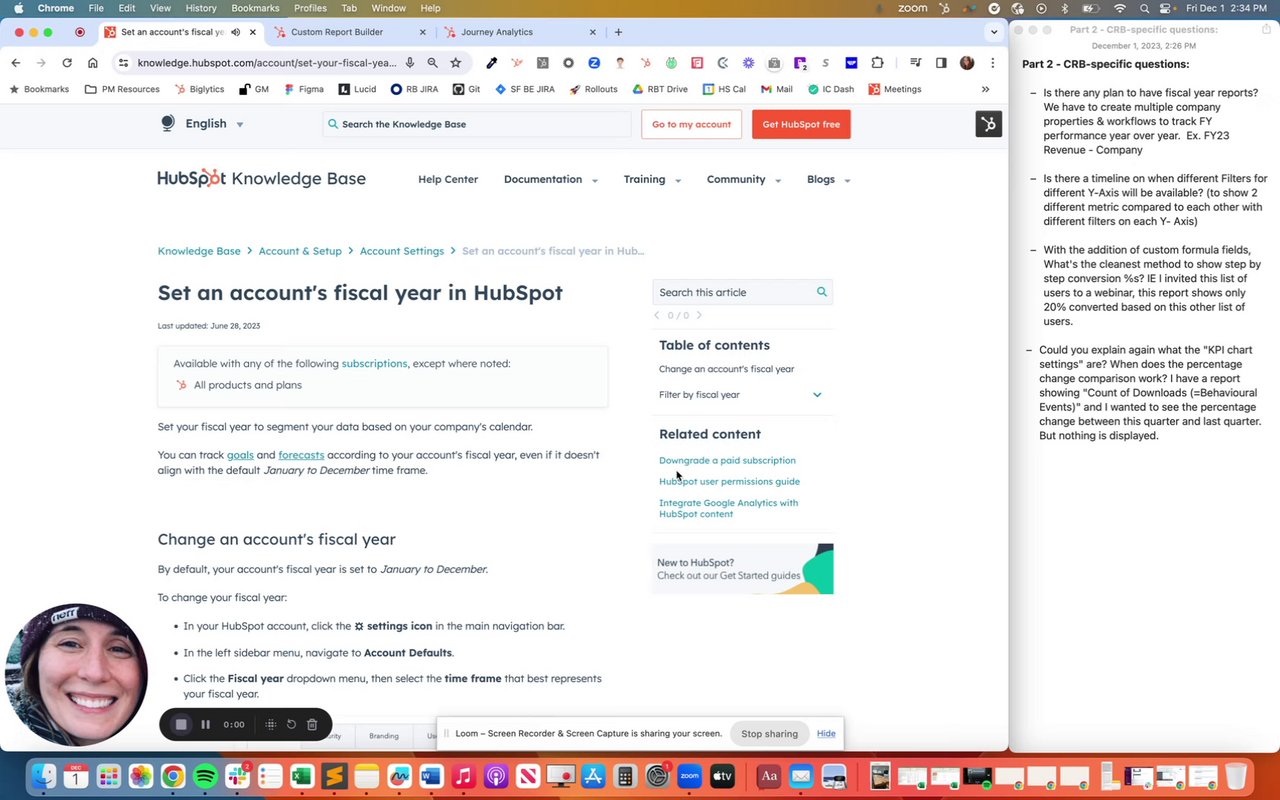This screenshot has width=1280, height=800.
Task: Click the Go to my account button
Action: click(x=692, y=124)
